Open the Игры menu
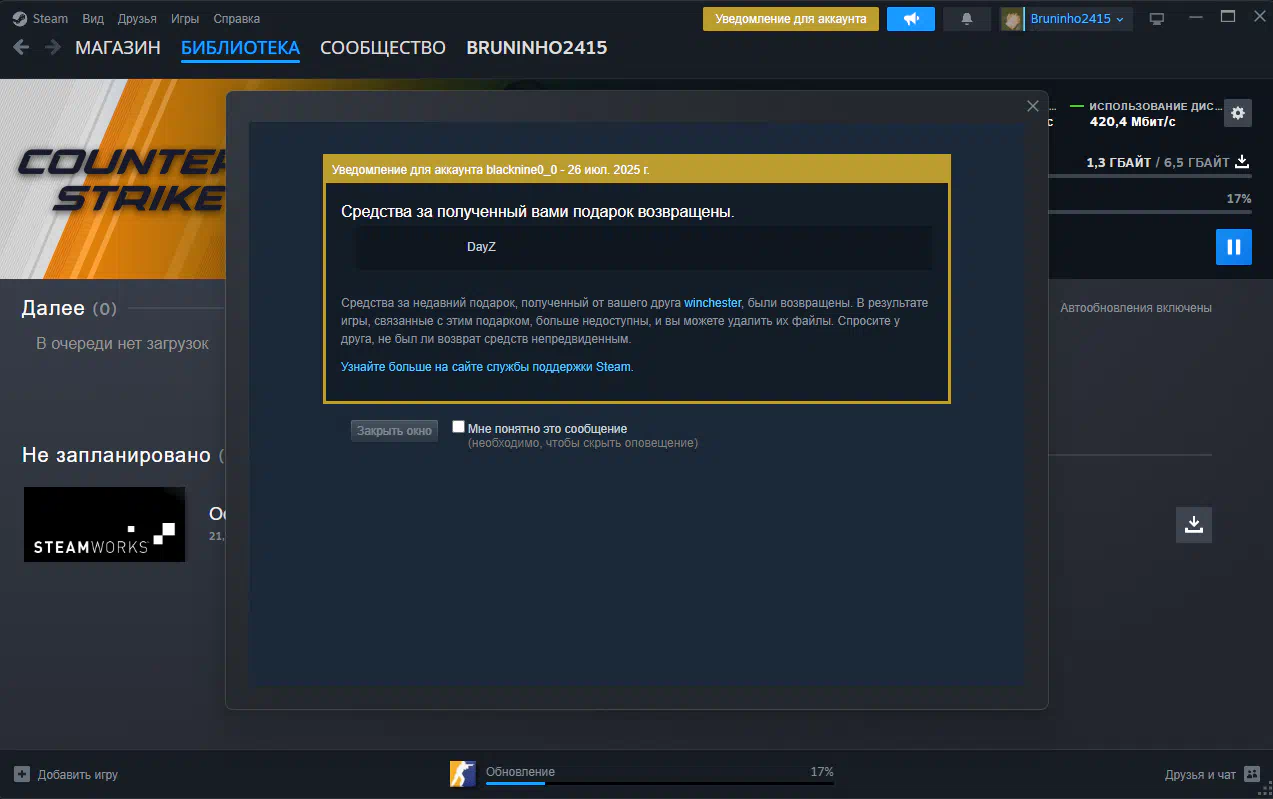The image size is (1273, 799). (184, 18)
